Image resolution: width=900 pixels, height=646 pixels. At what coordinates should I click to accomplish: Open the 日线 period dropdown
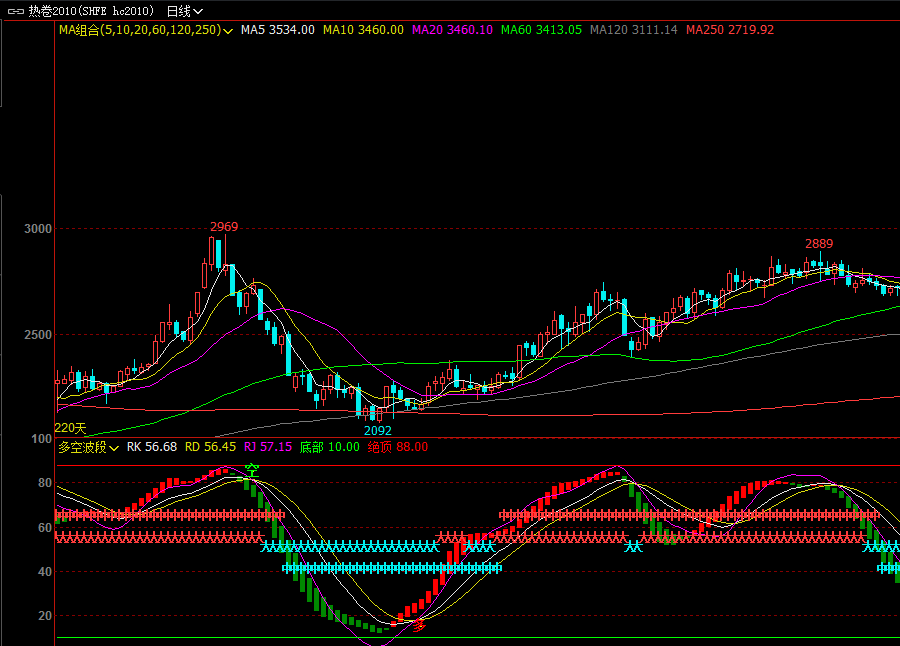click(x=184, y=11)
